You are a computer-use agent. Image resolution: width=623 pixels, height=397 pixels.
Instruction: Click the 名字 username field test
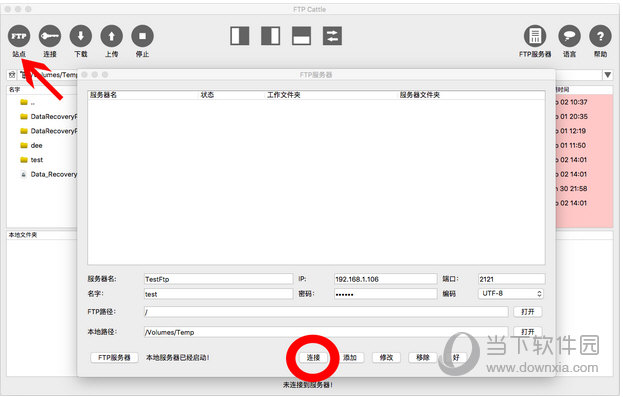(219, 294)
